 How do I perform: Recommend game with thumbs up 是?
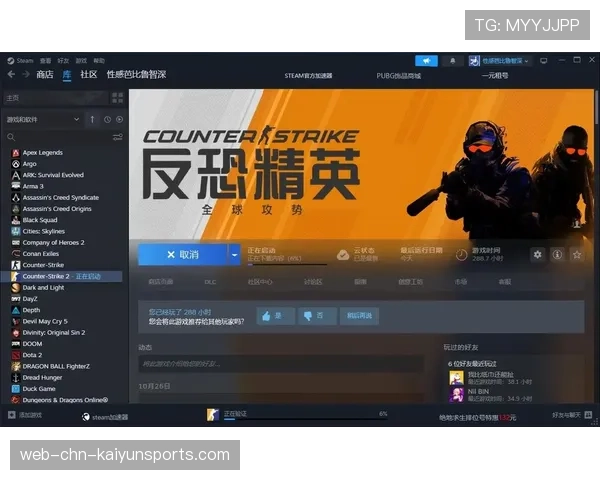[276, 316]
